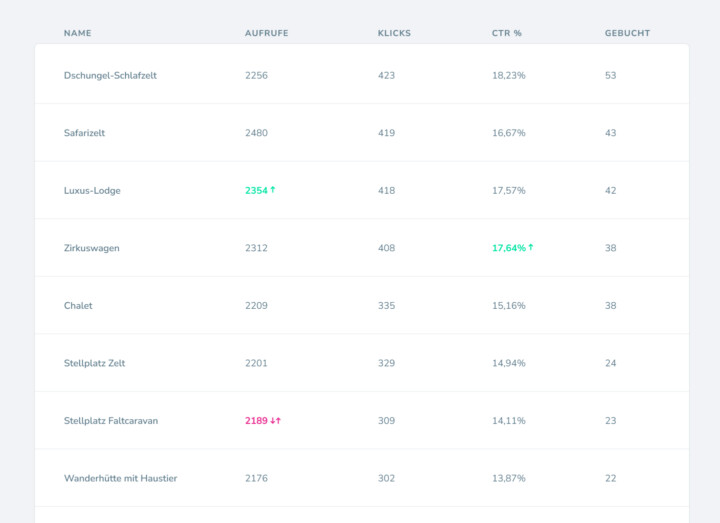Click the 302 clicks value
The image size is (720, 523).
(x=386, y=478)
